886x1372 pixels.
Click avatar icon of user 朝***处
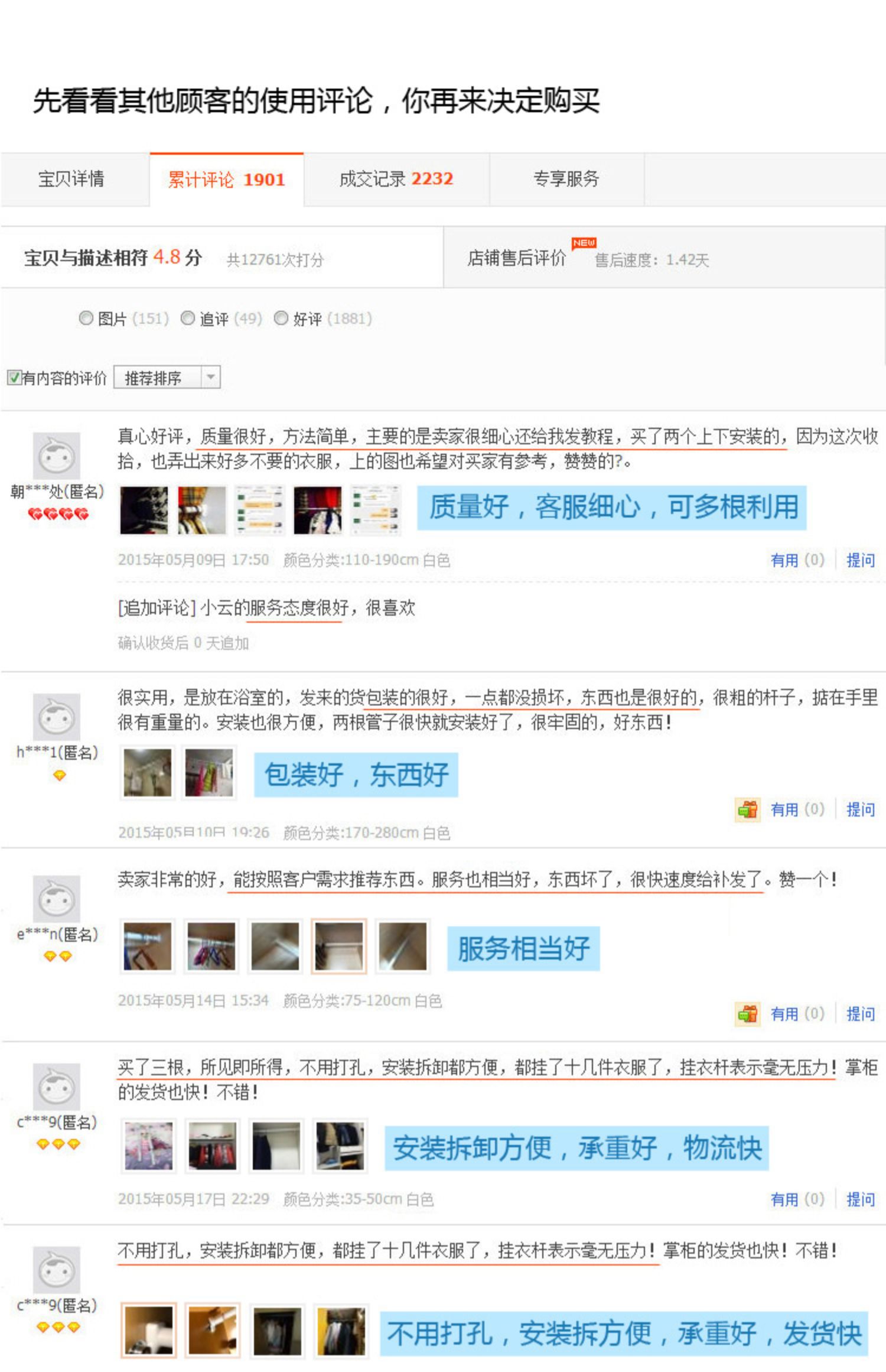(56, 456)
